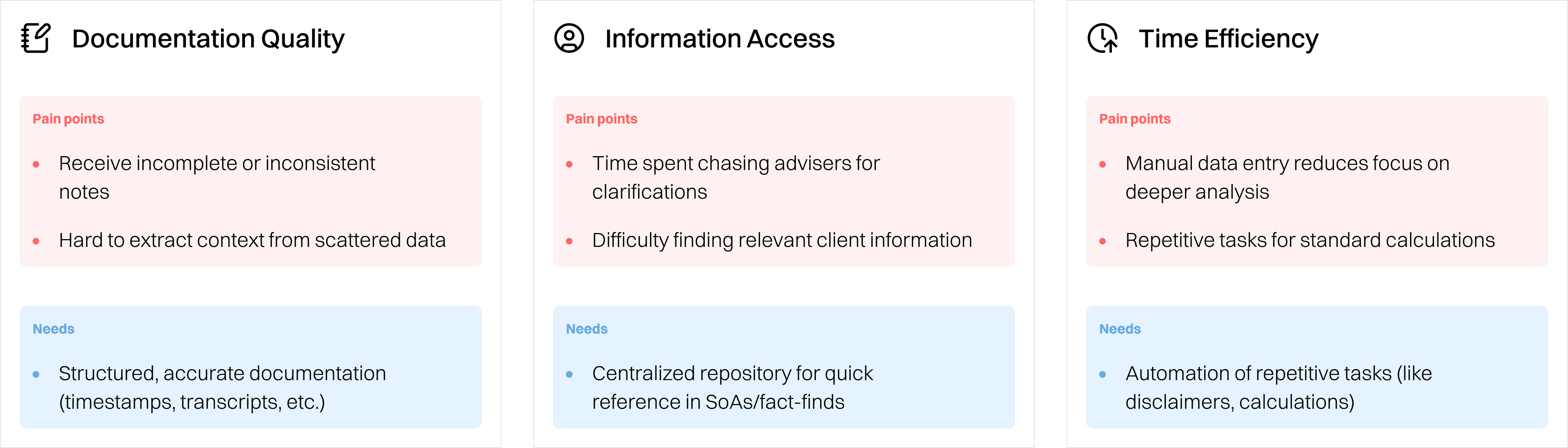The width and height of the screenshot is (1568, 448).
Task: Select 'Difficulty finding relevant client information' bullet
Action: tap(782, 240)
